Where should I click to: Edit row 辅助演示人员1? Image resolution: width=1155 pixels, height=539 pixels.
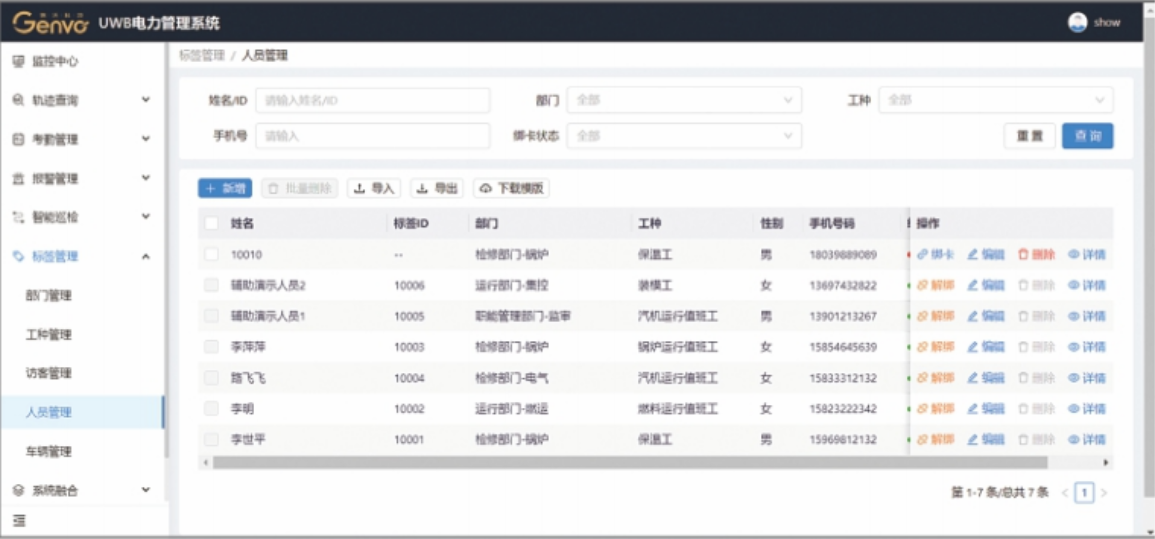coord(986,317)
